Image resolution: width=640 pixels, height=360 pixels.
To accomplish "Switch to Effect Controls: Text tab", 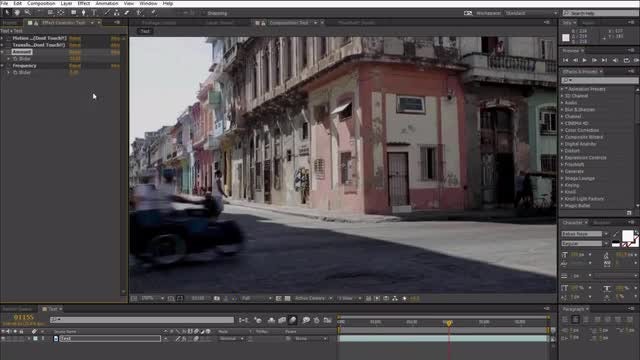I will click(63, 23).
